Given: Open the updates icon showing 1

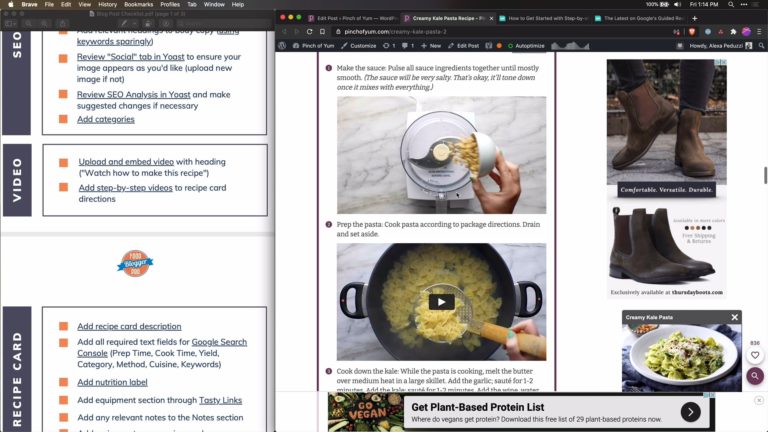Looking at the screenshot, I should [389, 46].
